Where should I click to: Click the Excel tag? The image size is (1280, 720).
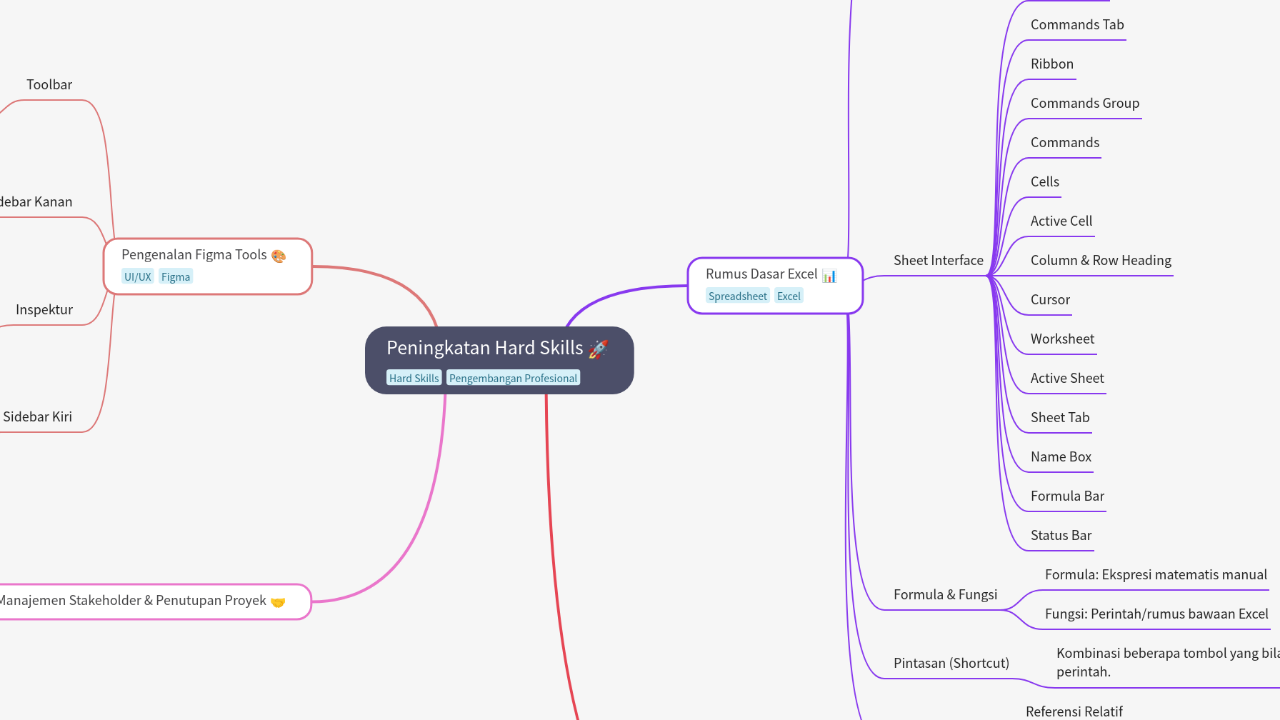tap(789, 296)
